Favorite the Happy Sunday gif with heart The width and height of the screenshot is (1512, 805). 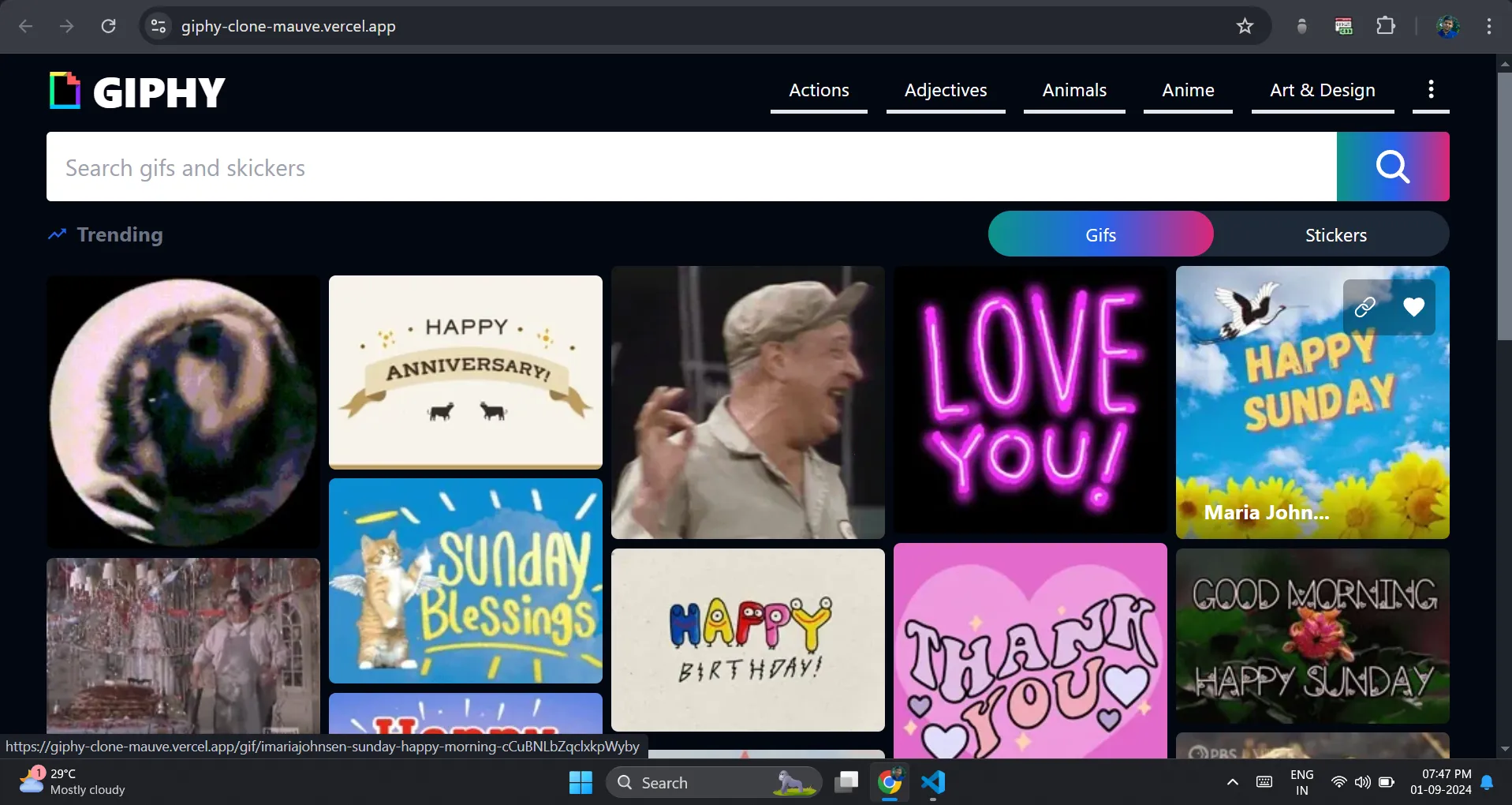click(x=1413, y=307)
